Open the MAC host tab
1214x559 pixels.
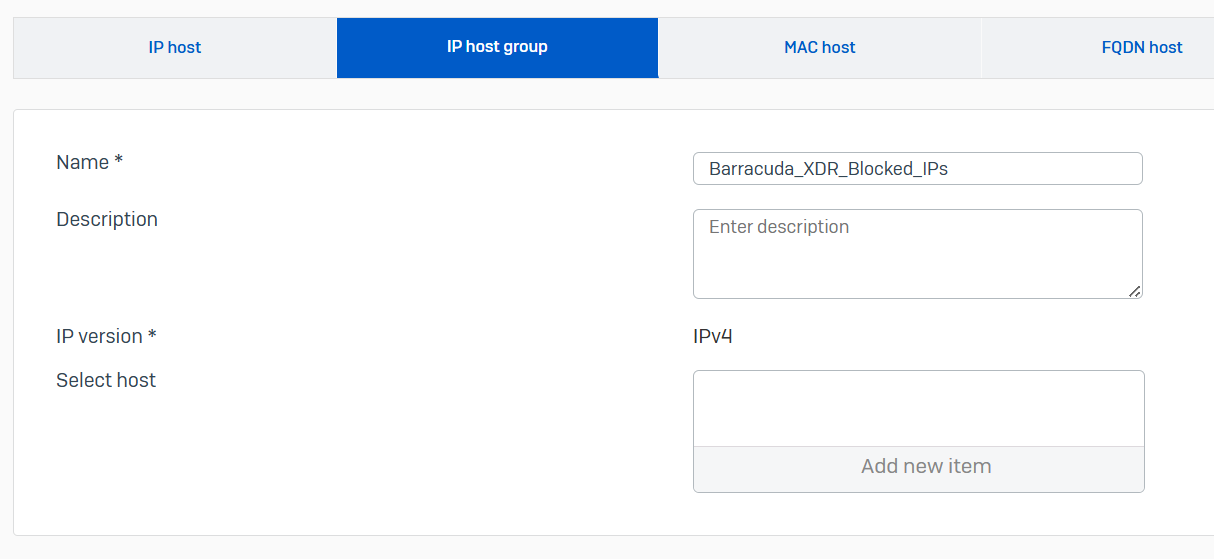(x=819, y=47)
